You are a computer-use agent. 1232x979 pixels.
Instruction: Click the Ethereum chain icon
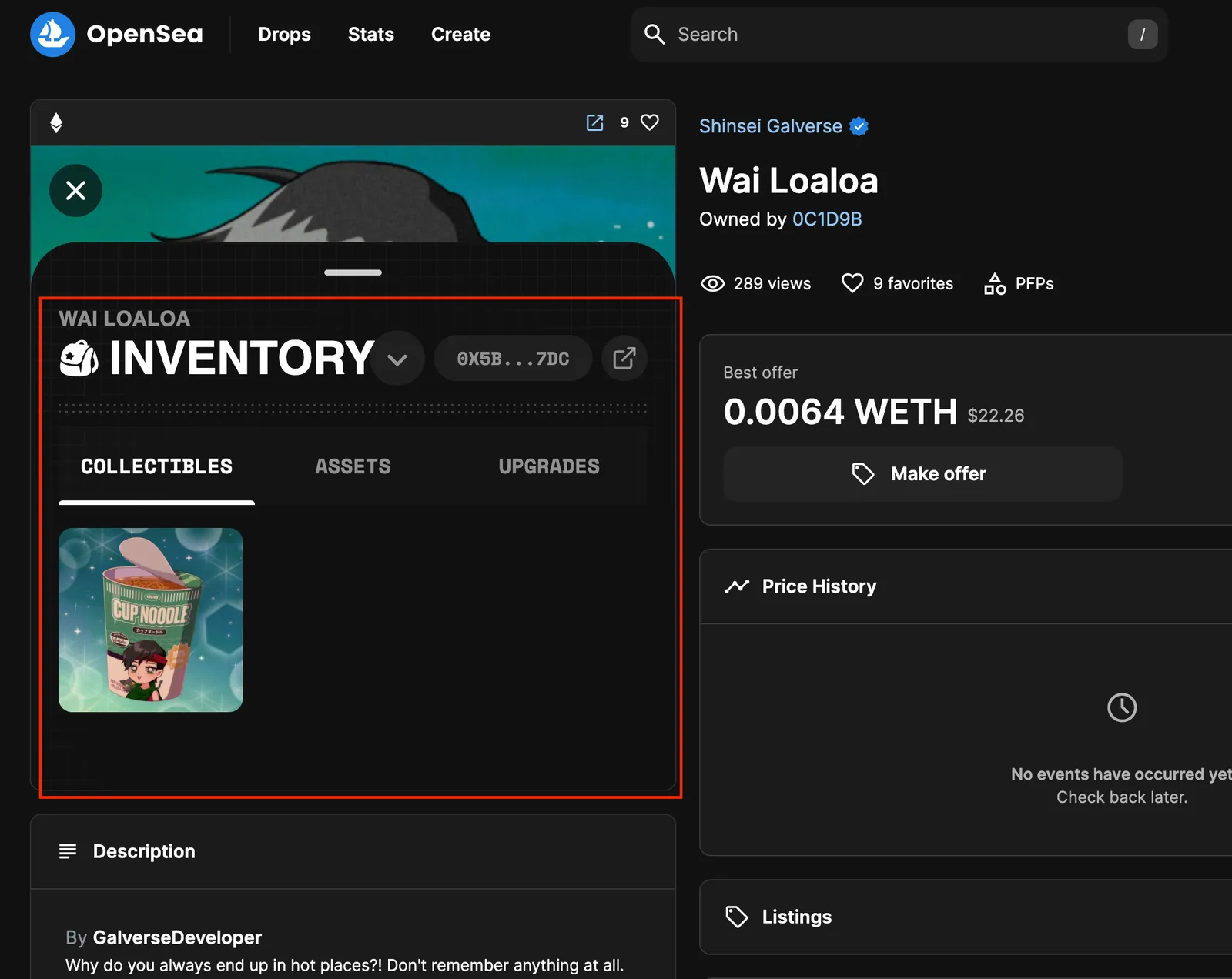pos(56,123)
